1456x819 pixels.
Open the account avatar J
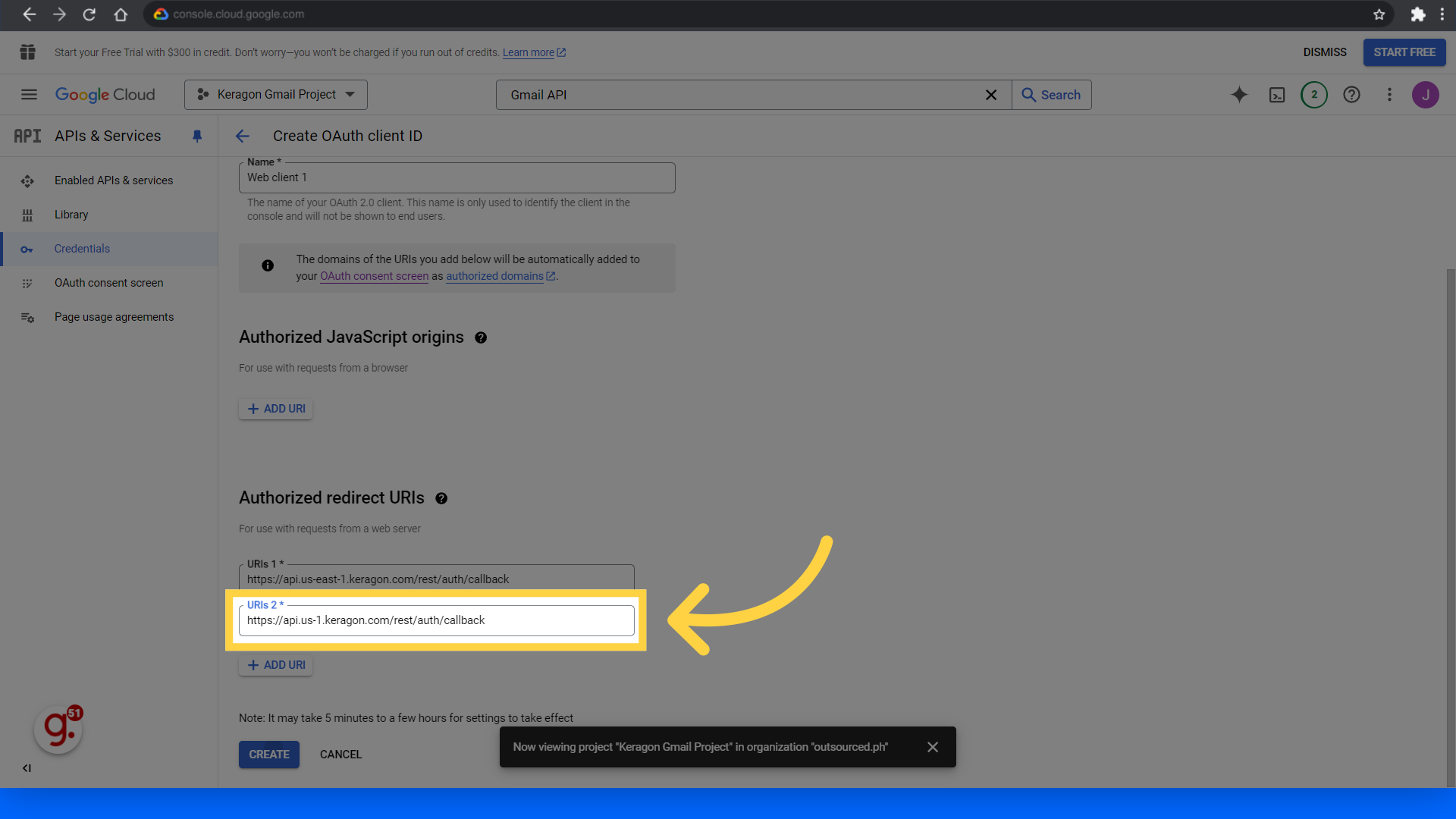[1426, 95]
